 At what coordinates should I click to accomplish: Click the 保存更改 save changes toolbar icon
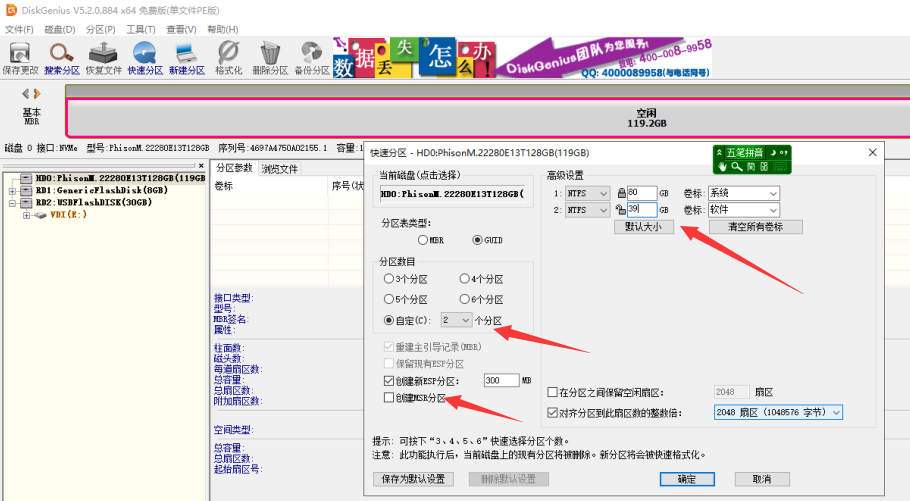click(x=19, y=58)
